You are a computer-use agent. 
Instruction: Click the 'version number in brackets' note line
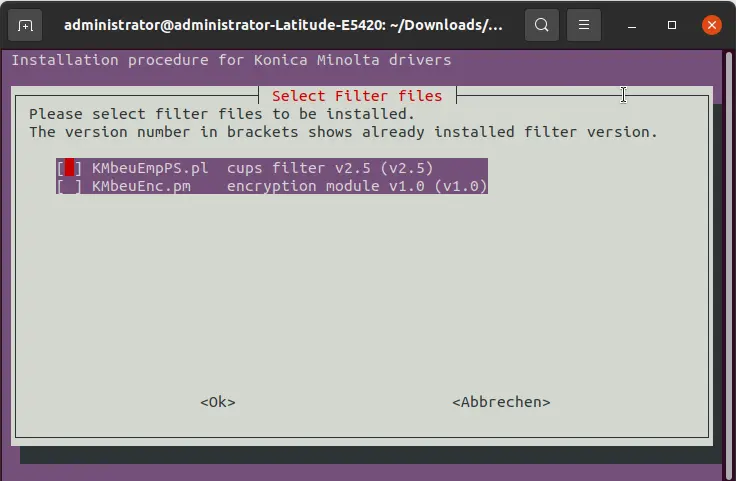(343, 132)
